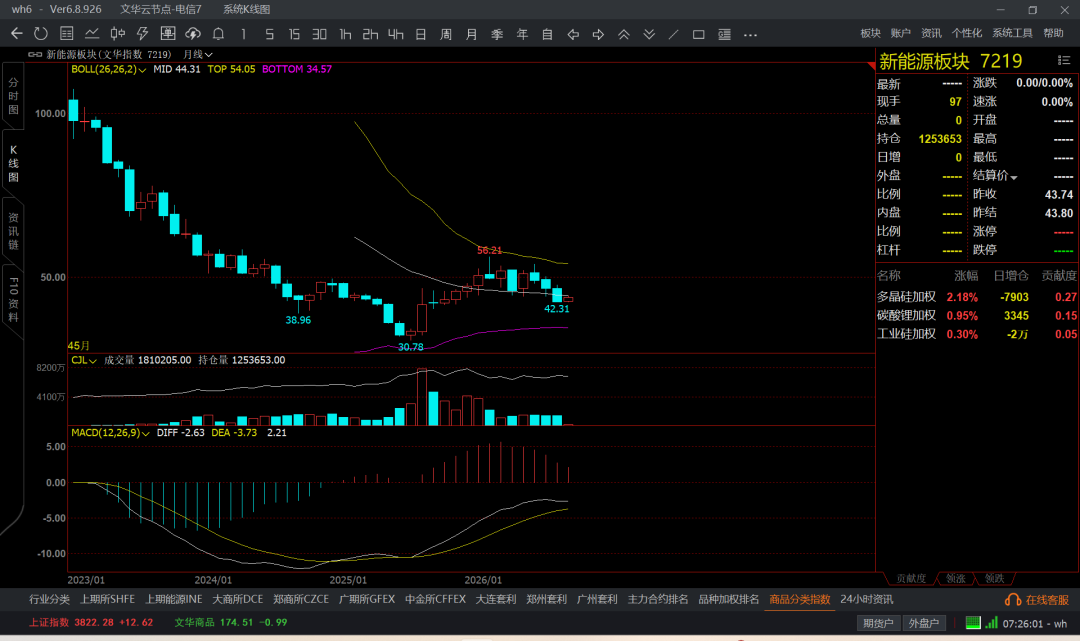The width and height of the screenshot is (1080, 641).
Task: Switch to the 分时图 side tab
Action: (13, 96)
